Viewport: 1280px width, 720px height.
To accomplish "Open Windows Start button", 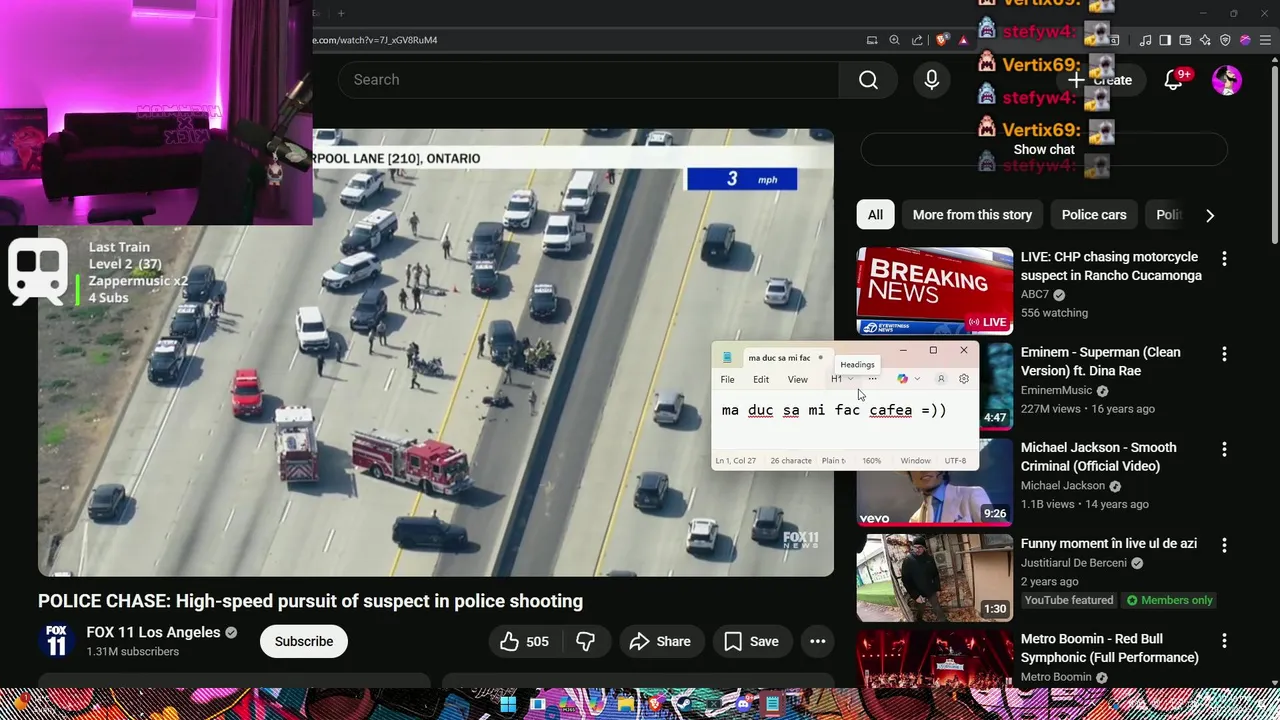I will [x=508, y=704].
